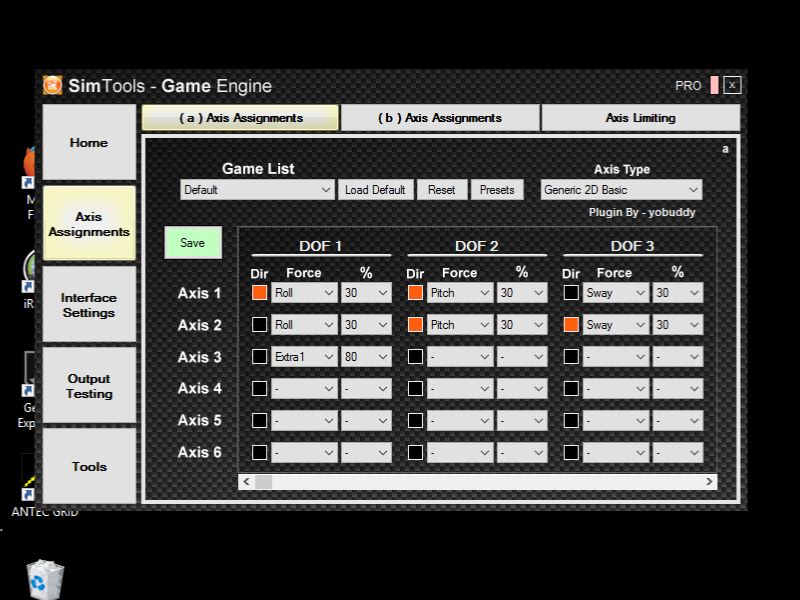This screenshot has height=600, width=800.
Task: Click the horizontal scrollbar left arrow
Action: coord(246,482)
